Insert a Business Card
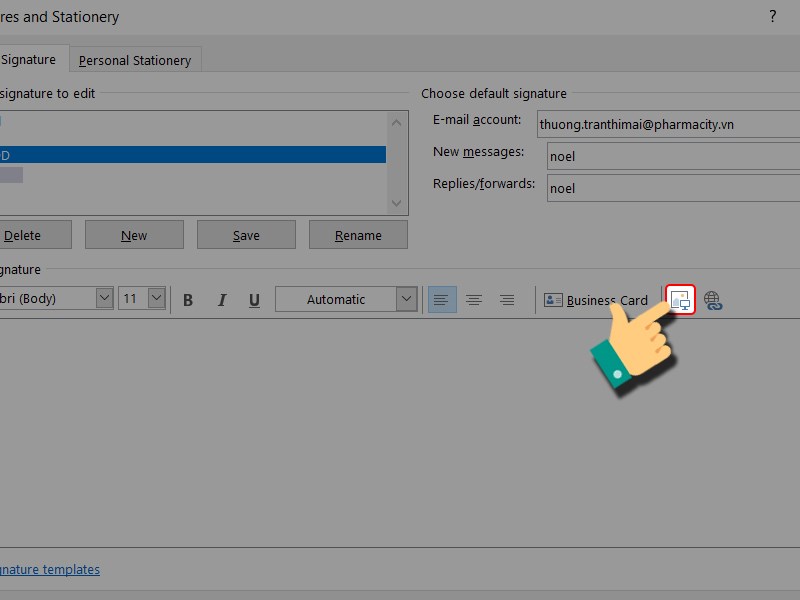This screenshot has height=600, width=800. (596, 300)
